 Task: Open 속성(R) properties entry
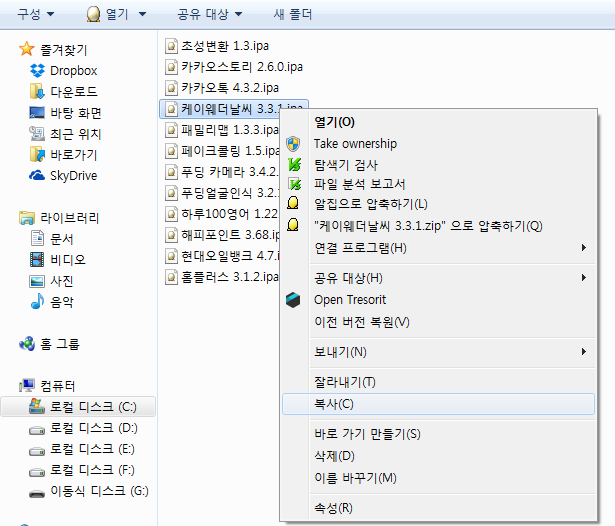coord(438,508)
